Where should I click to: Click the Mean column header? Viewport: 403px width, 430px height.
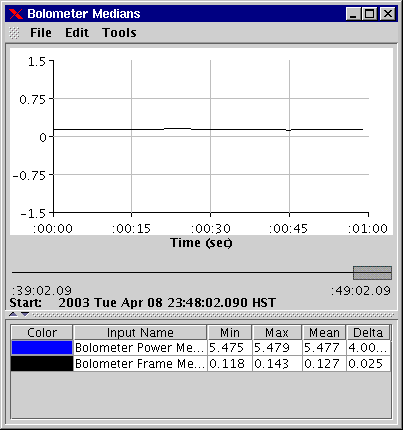point(324,332)
